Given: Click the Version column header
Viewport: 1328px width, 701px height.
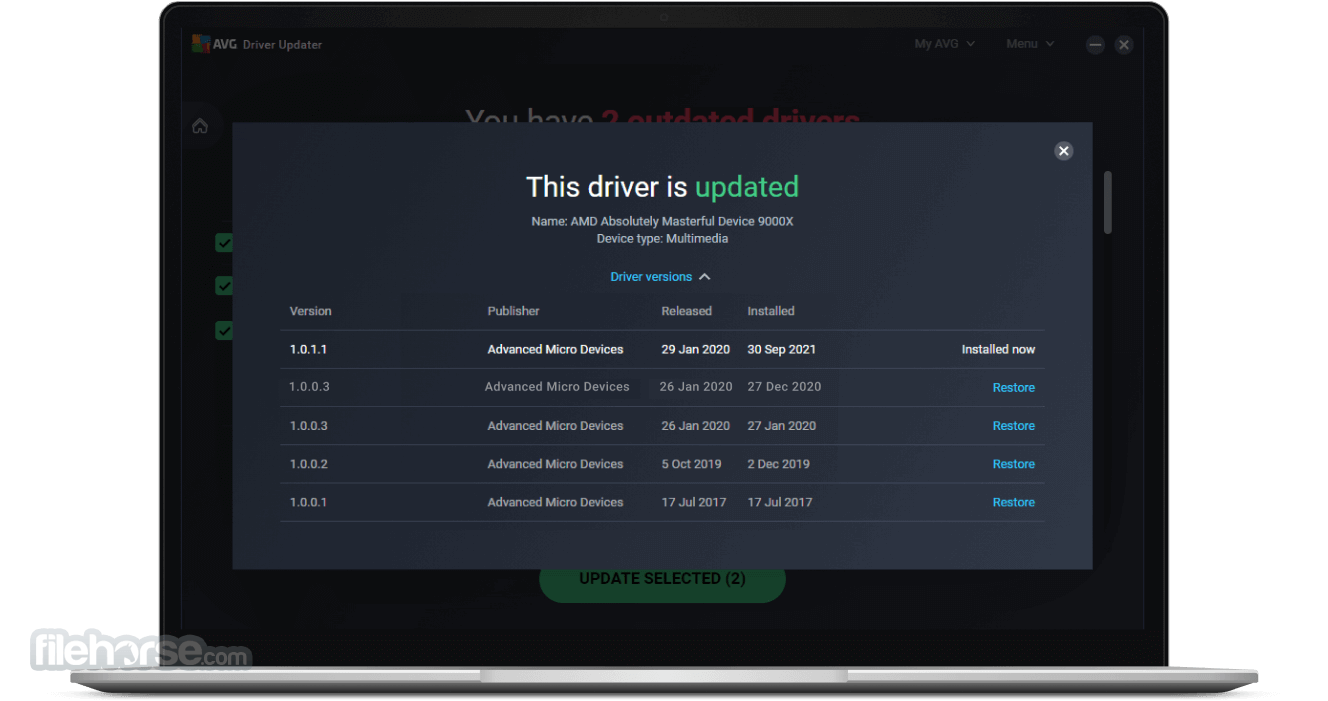Looking at the screenshot, I should point(310,311).
